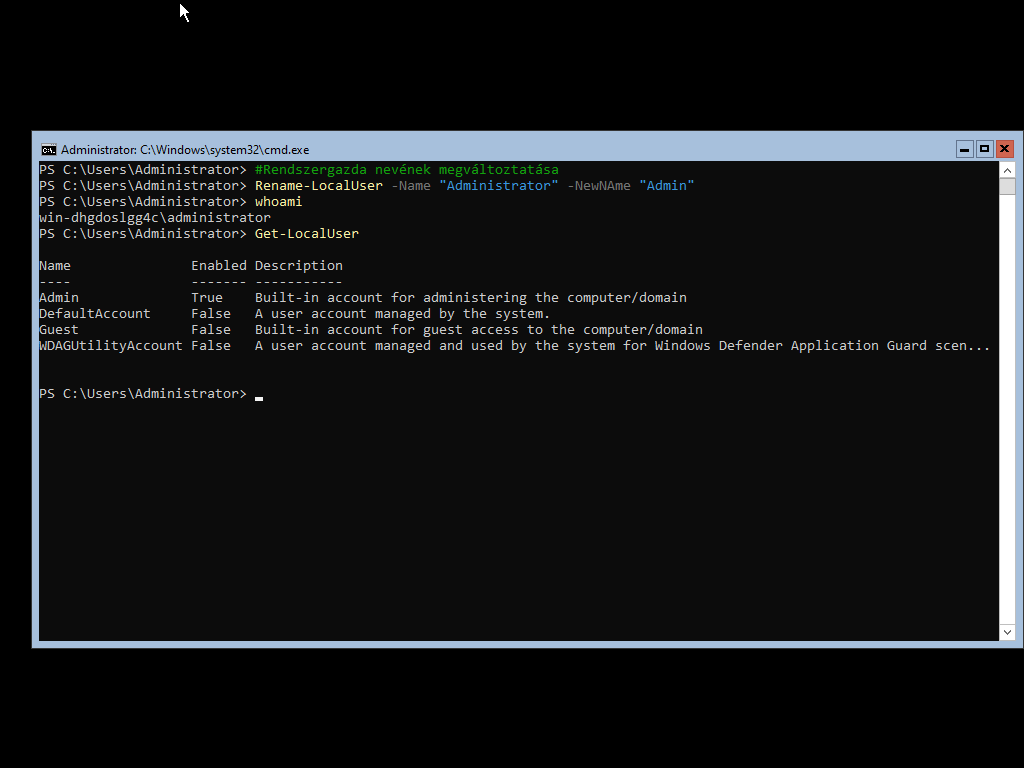The height and width of the screenshot is (768, 1024).
Task: Click the Rename-LocalUser command text
Action: 318,186
